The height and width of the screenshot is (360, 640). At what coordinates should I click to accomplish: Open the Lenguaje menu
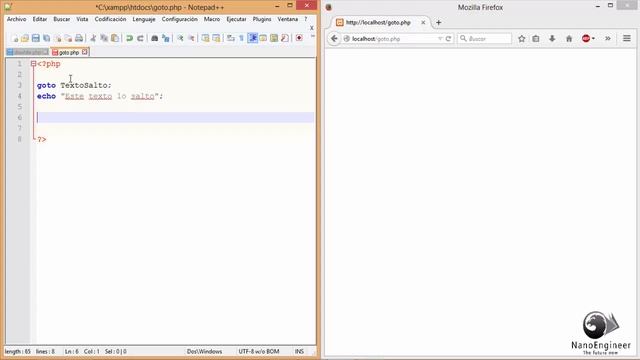pyautogui.click(x=144, y=19)
